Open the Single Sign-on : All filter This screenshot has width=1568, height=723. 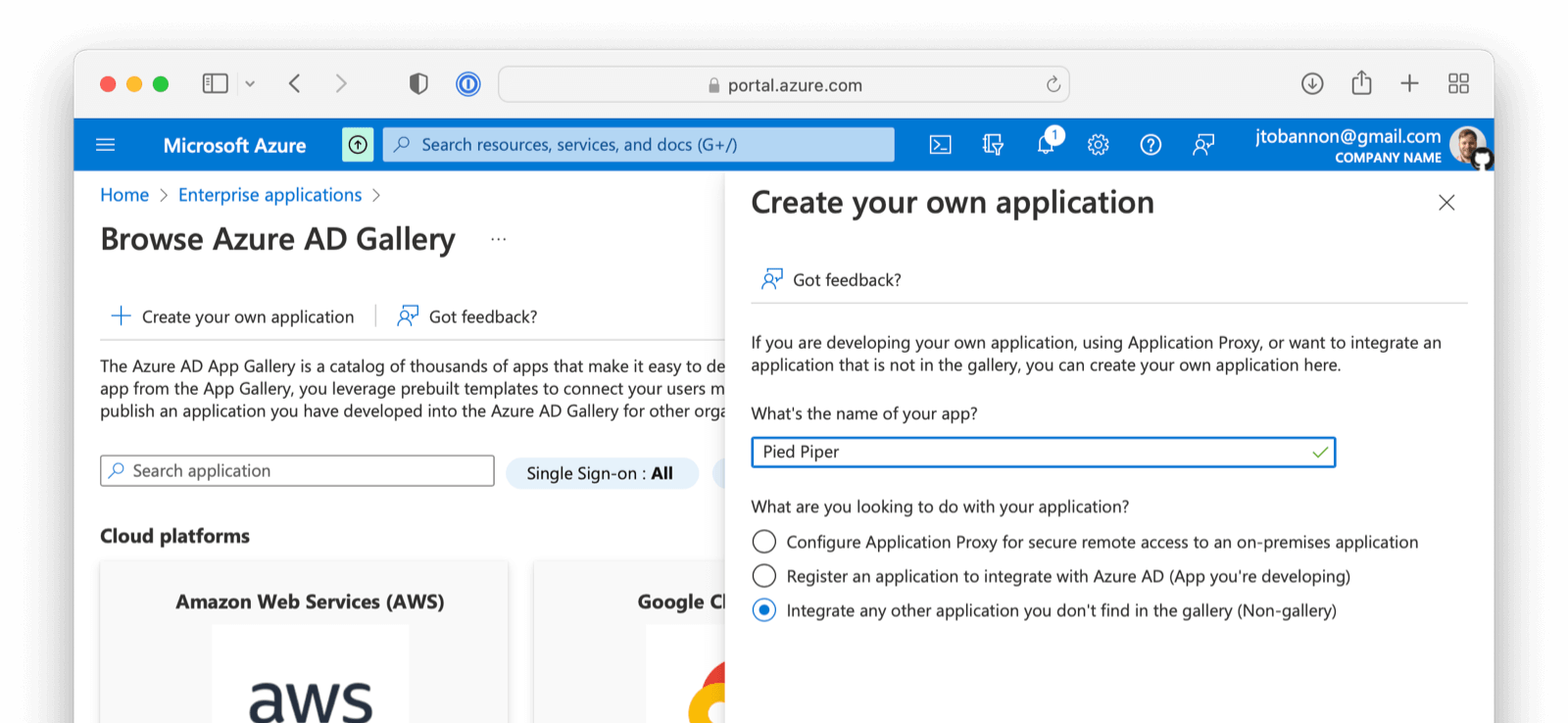[601, 473]
